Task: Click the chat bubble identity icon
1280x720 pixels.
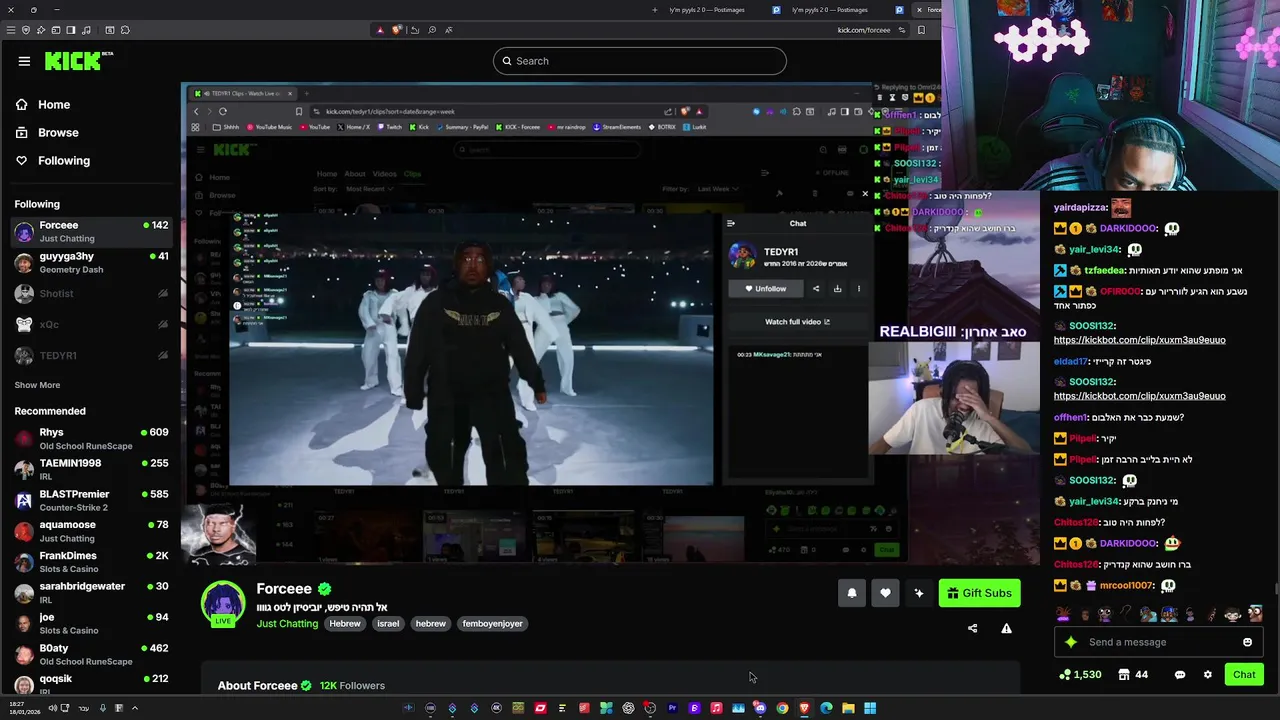Action: pyautogui.click(x=1180, y=675)
